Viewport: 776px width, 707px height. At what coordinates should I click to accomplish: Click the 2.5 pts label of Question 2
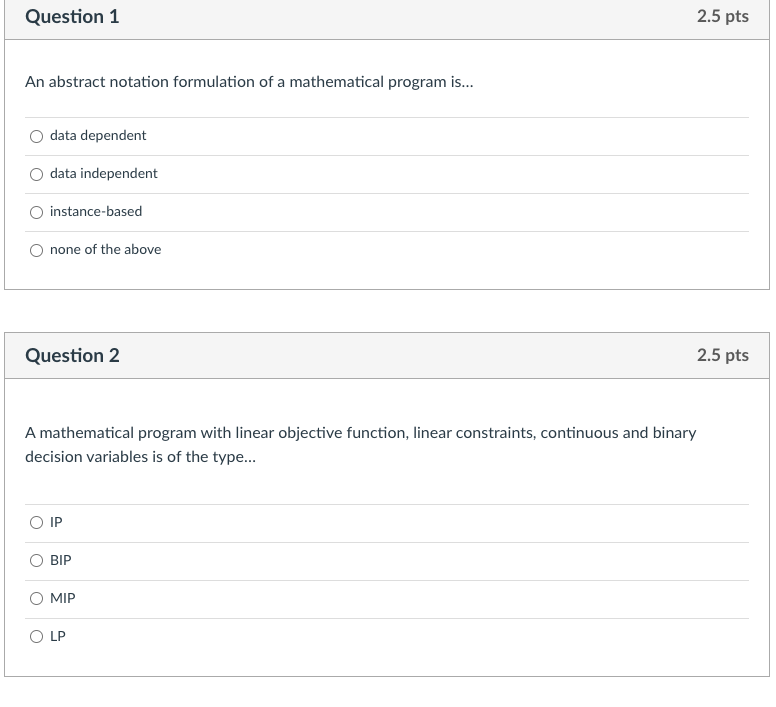(x=722, y=355)
